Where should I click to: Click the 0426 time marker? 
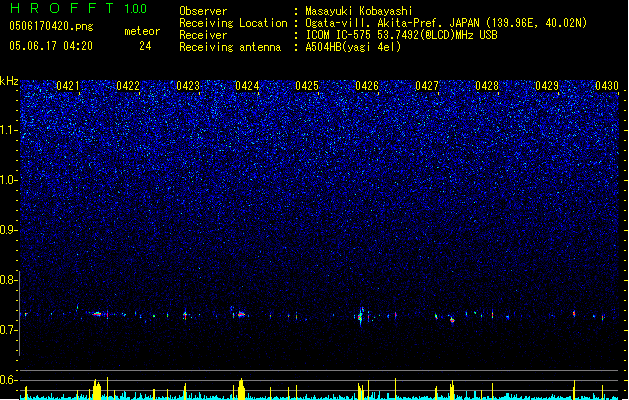coord(367,86)
